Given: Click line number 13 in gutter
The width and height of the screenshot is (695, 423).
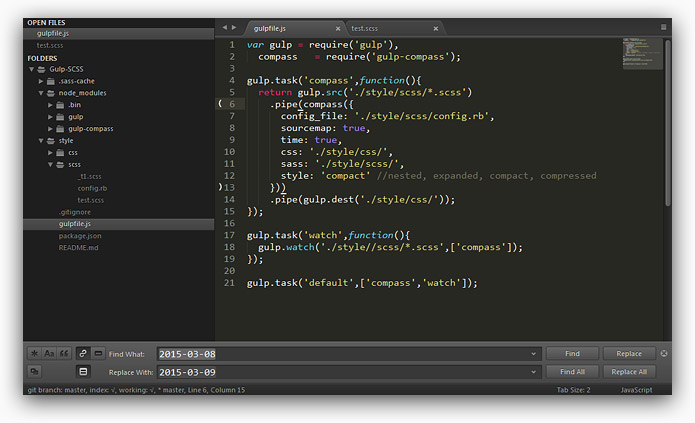Looking at the screenshot, I should coord(229,188).
